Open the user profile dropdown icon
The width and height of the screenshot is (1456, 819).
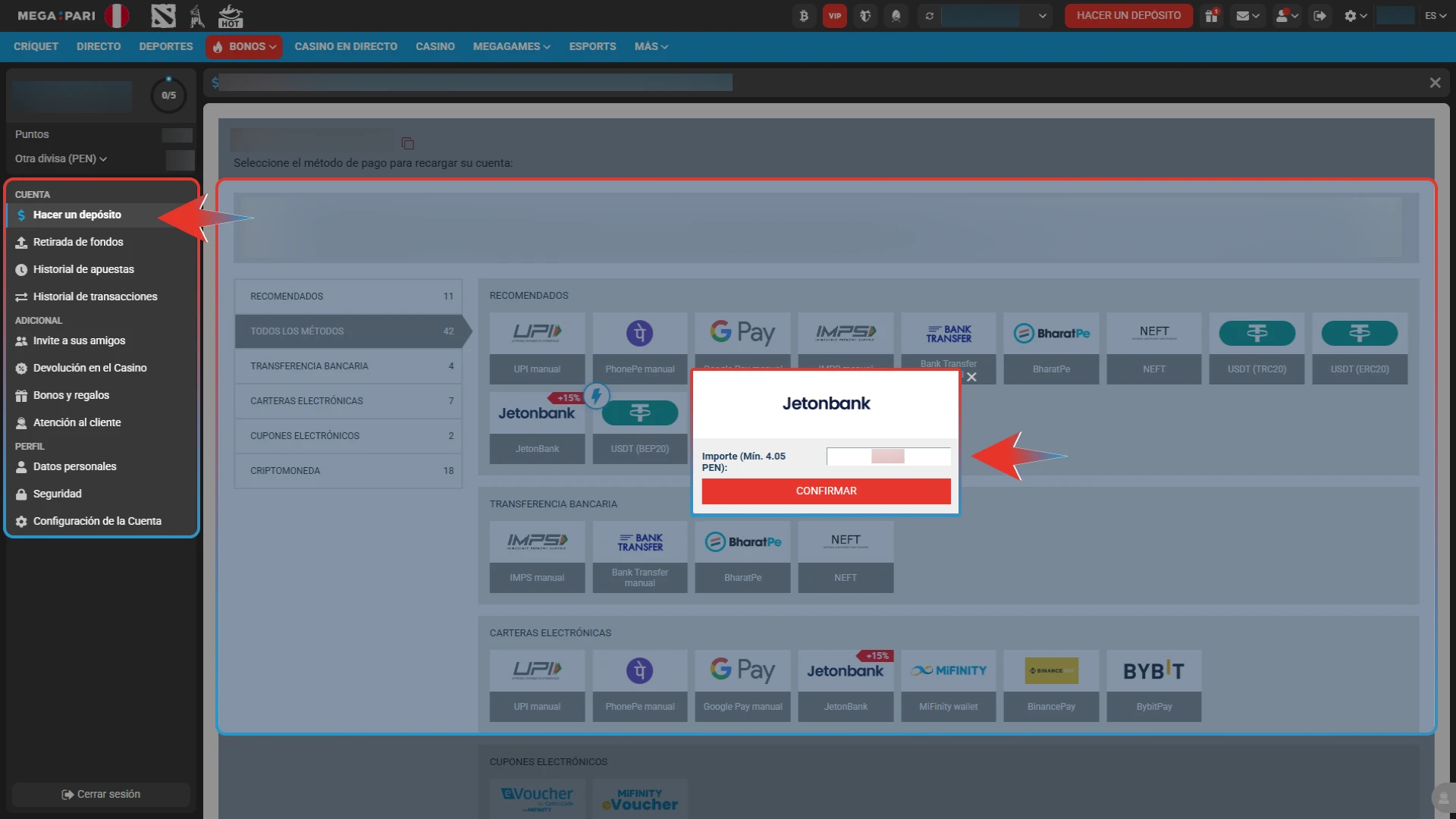[1287, 15]
